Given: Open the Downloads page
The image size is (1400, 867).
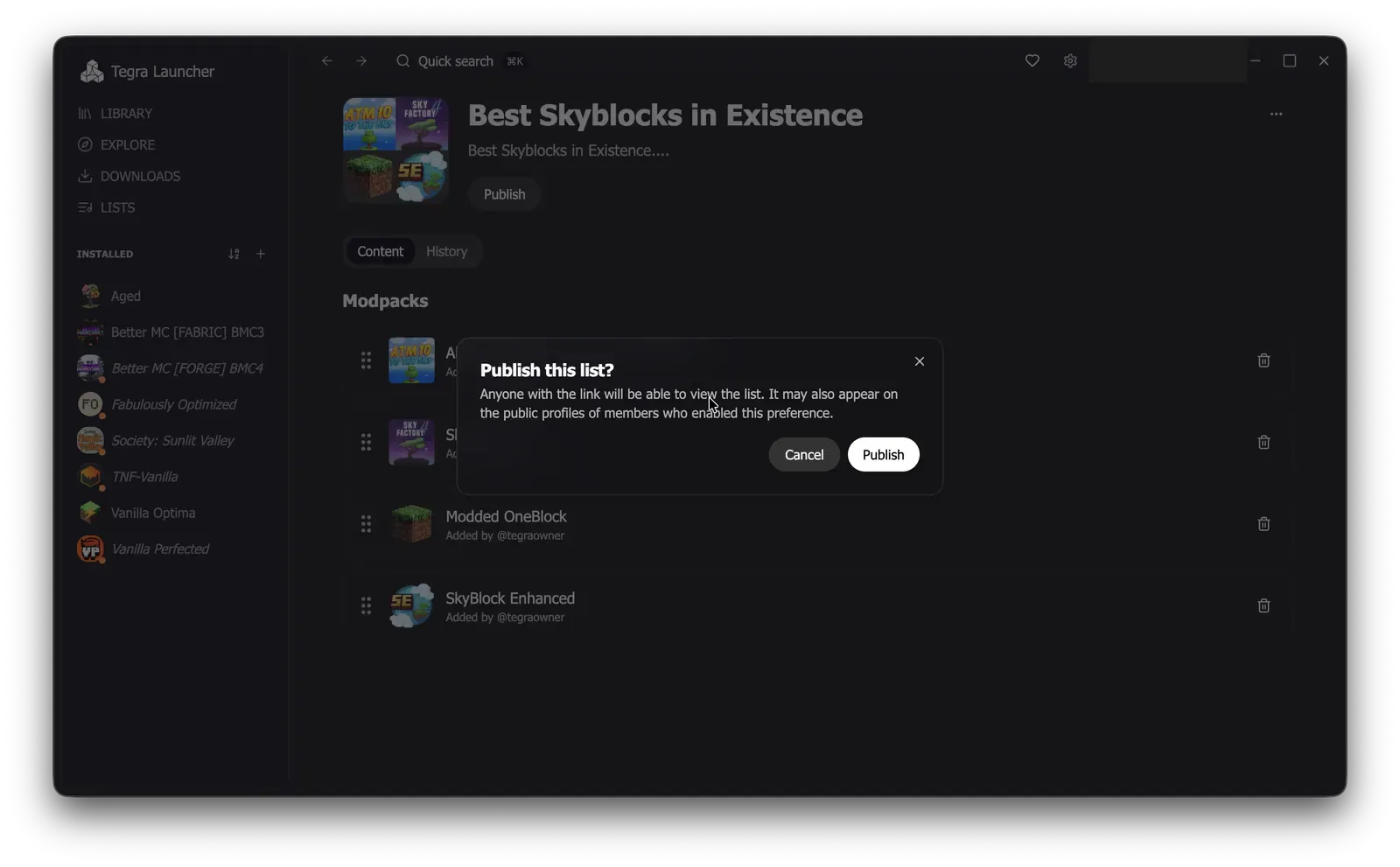Looking at the screenshot, I should coord(129,177).
